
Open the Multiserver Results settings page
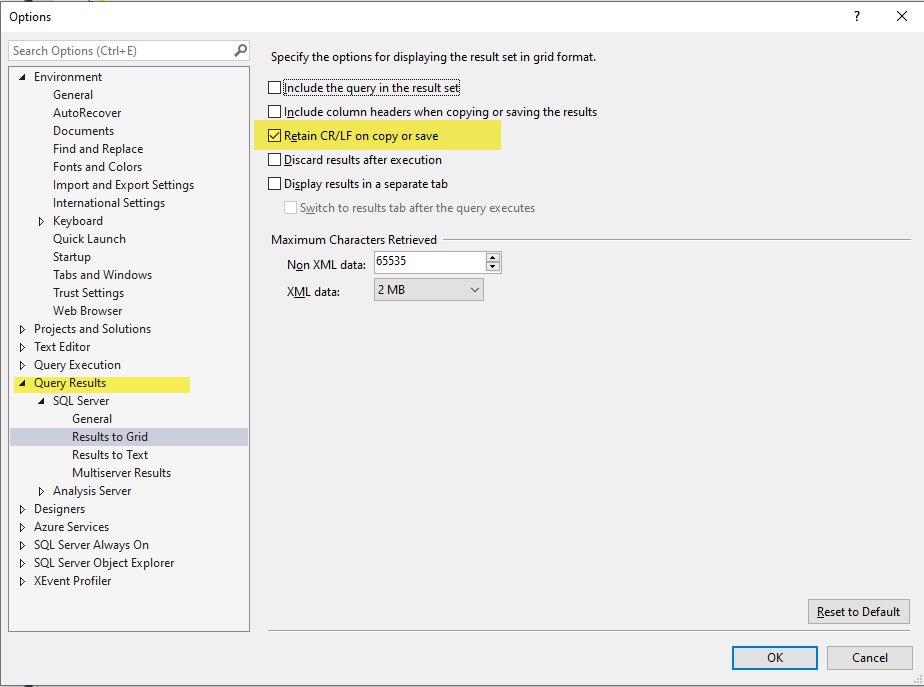pyautogui.click(x=121, y=472)
